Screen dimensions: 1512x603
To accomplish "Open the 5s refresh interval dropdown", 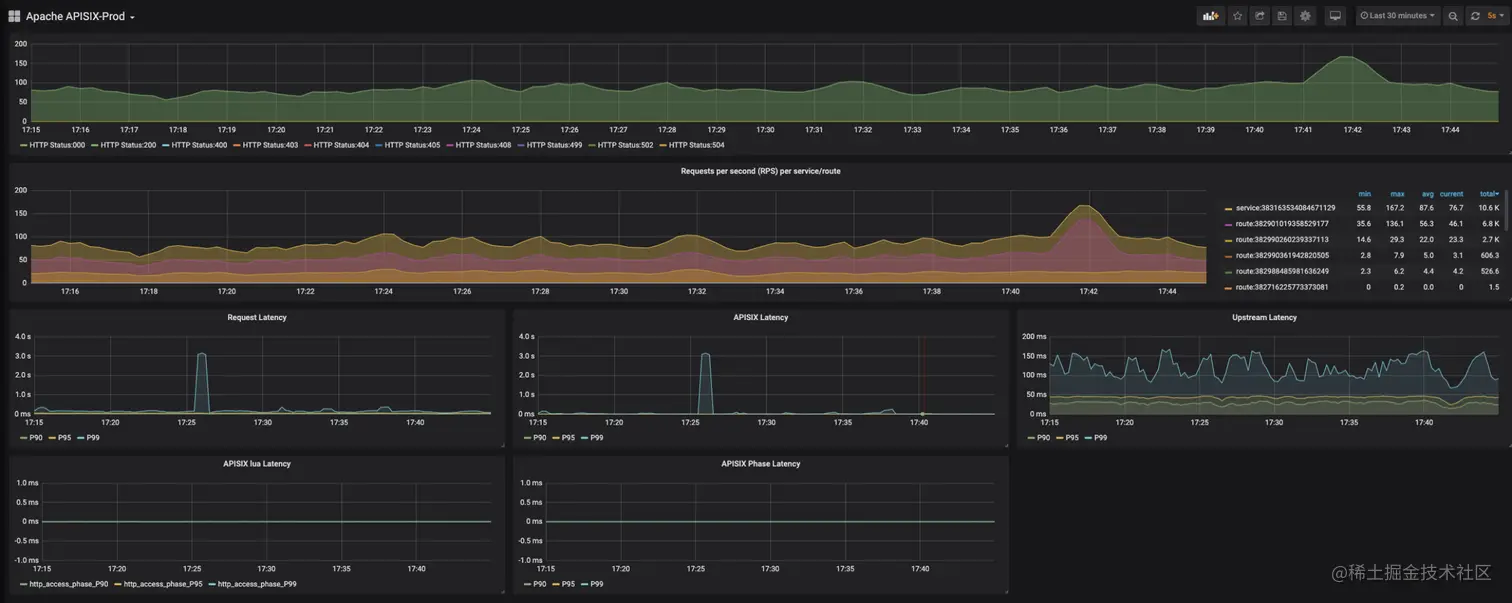I will tap(1493, 16).
